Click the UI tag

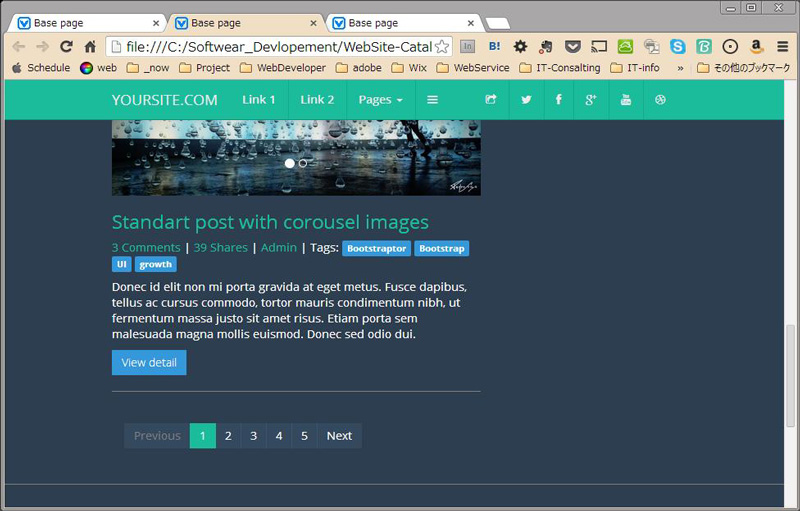(121, 264)
